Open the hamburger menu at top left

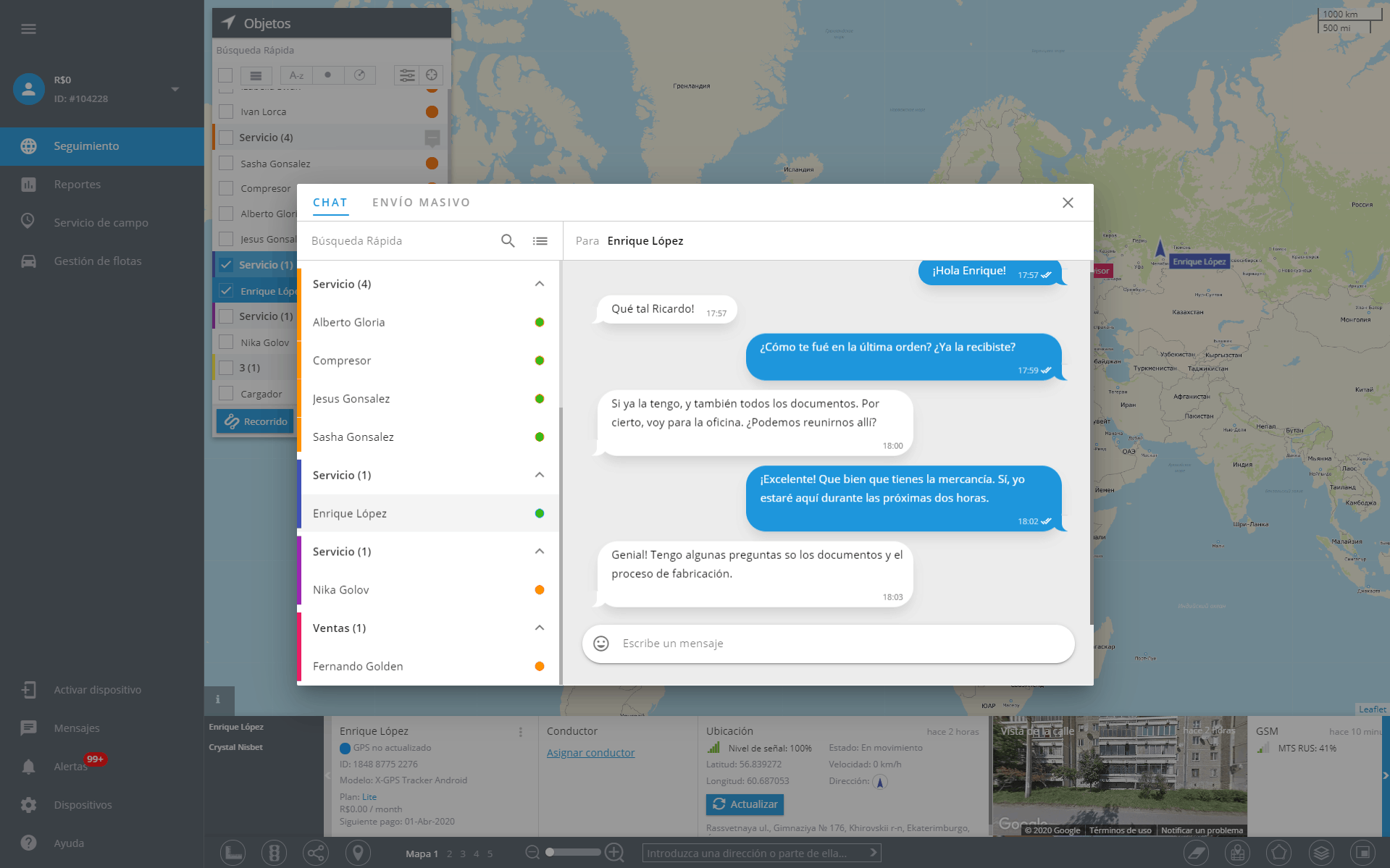pos(28,29)
